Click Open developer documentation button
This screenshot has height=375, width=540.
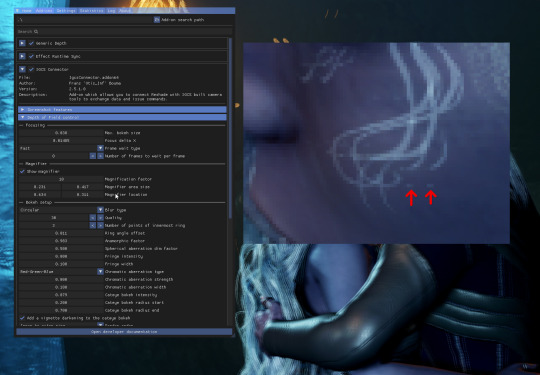point(124,332)
